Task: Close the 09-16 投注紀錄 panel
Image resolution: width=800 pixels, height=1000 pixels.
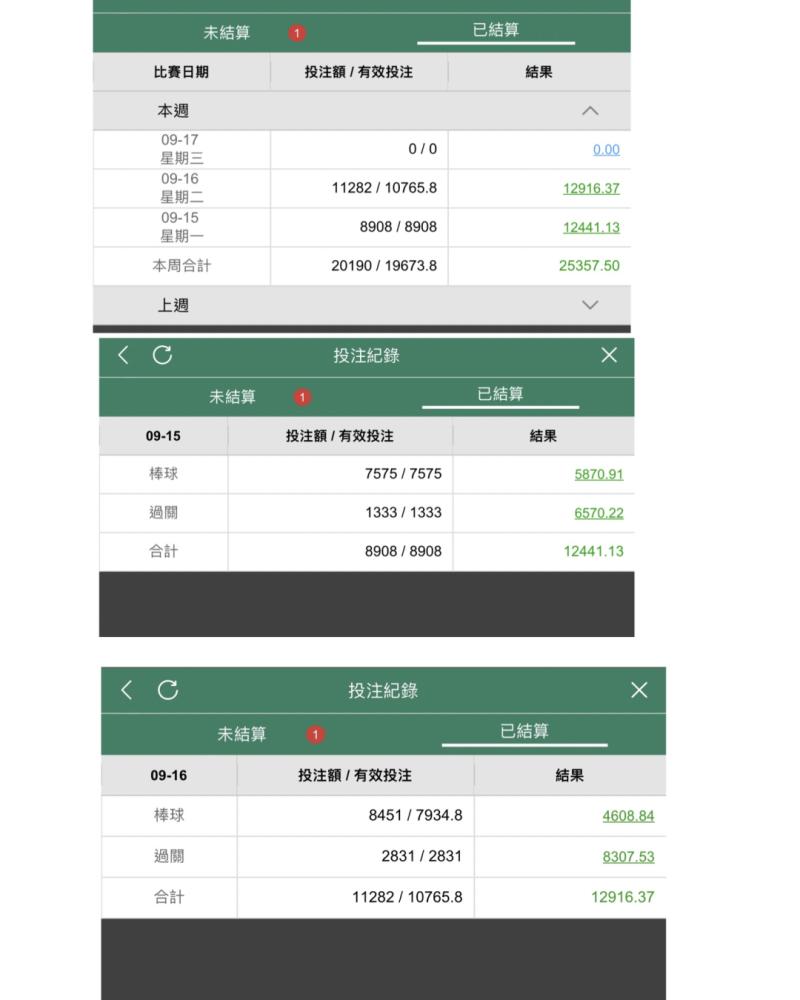Action: point(639,690)
